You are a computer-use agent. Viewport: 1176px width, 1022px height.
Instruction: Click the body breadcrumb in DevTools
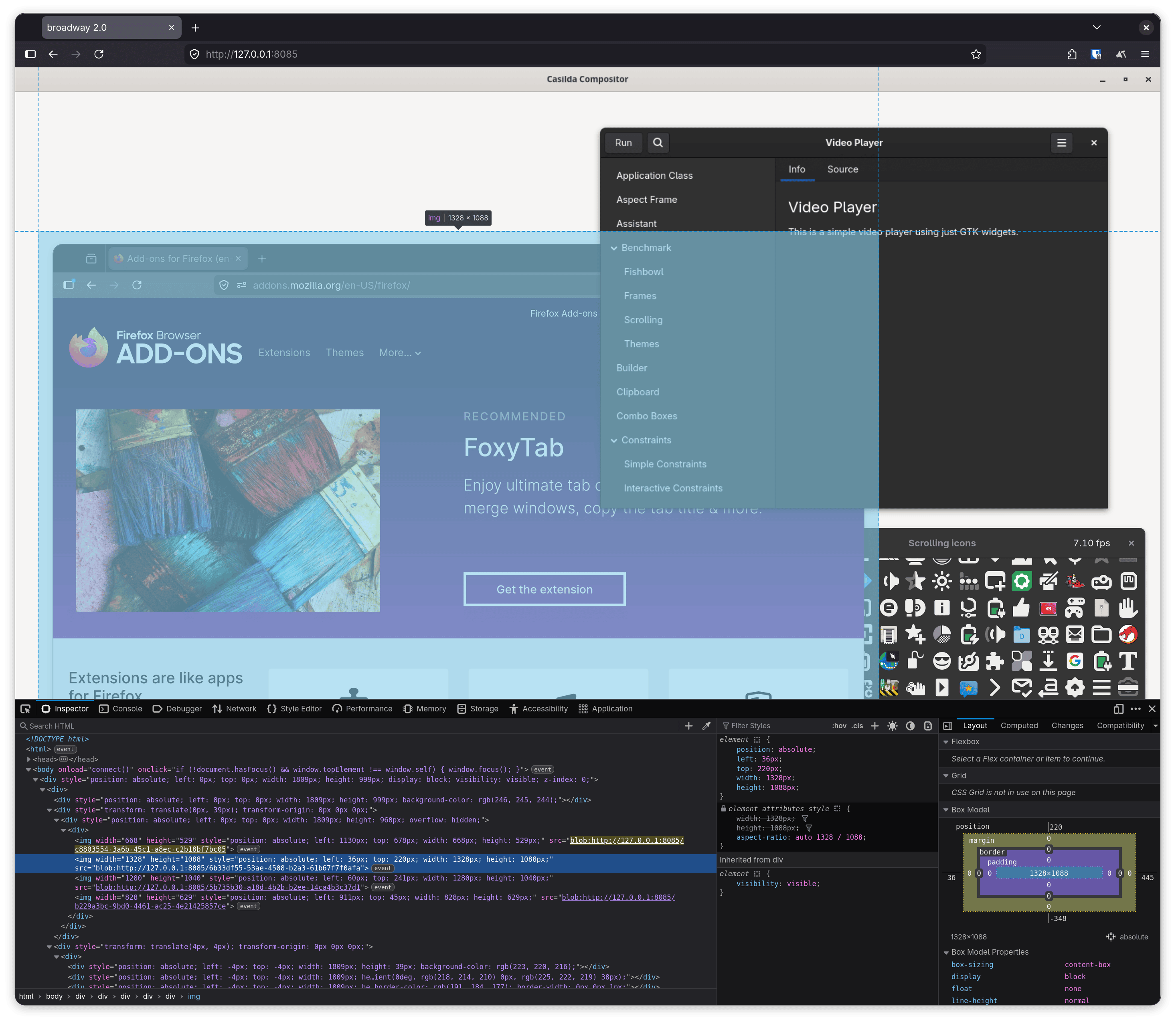[x=54, y=996]
